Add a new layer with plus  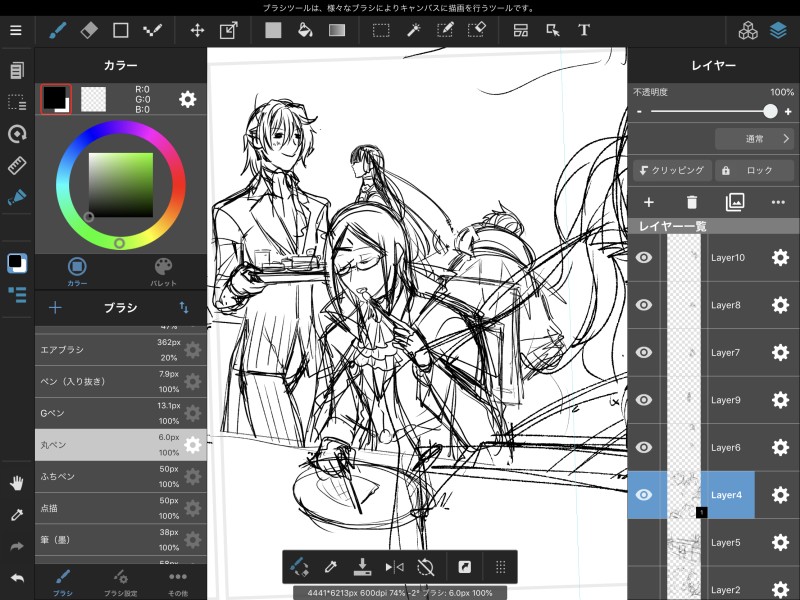pos(648,203)
